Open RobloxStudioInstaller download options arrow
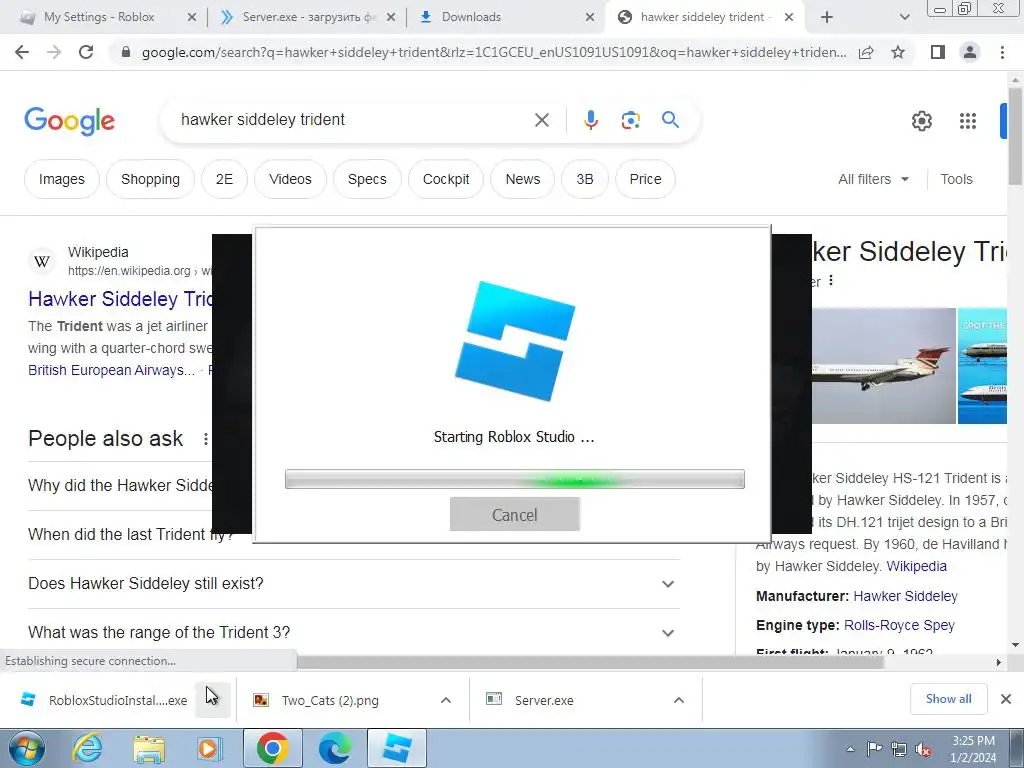This screenshot has height=768, width=1024. 213,699
